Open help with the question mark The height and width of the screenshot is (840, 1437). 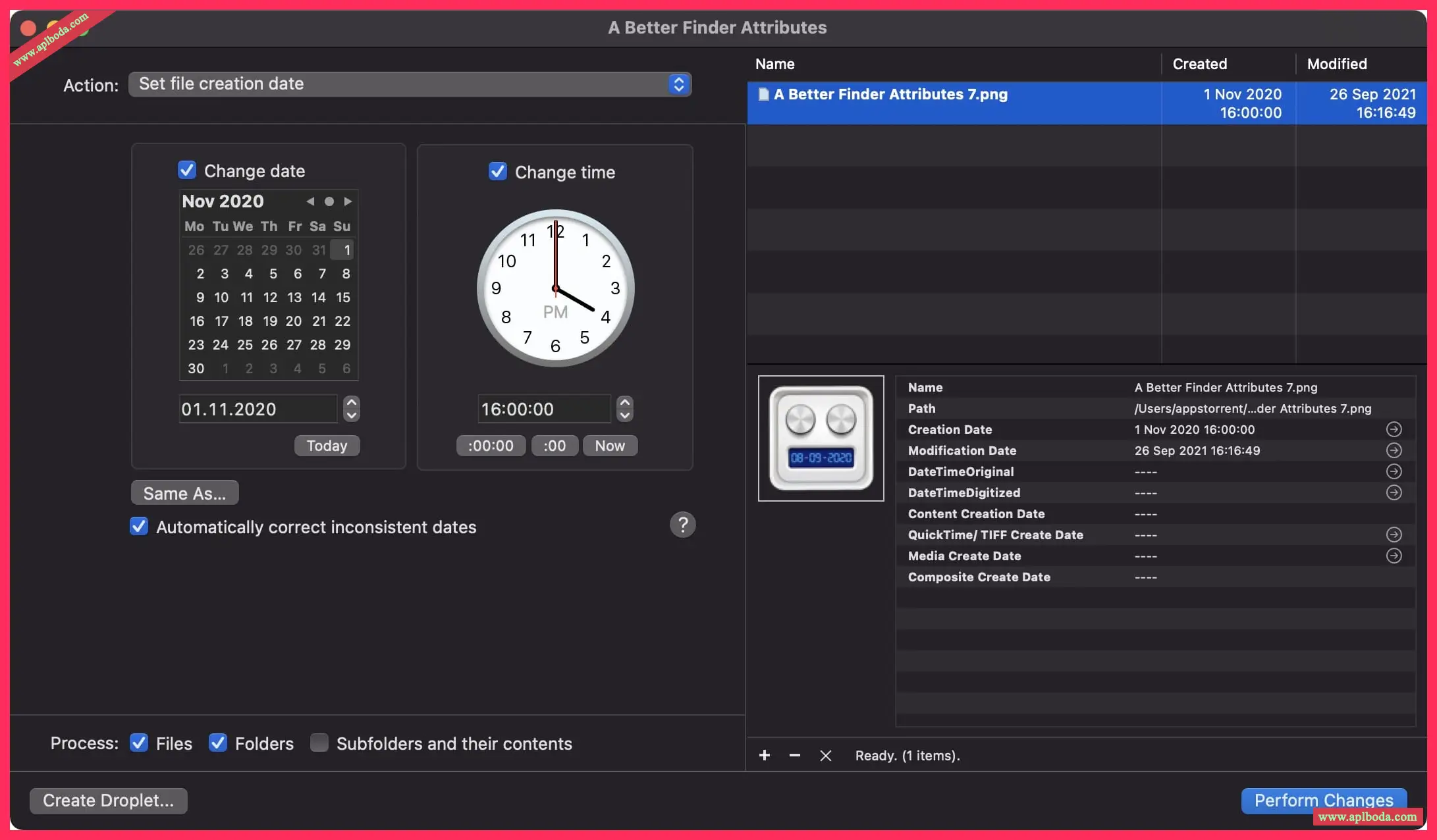tap(683, 525)
